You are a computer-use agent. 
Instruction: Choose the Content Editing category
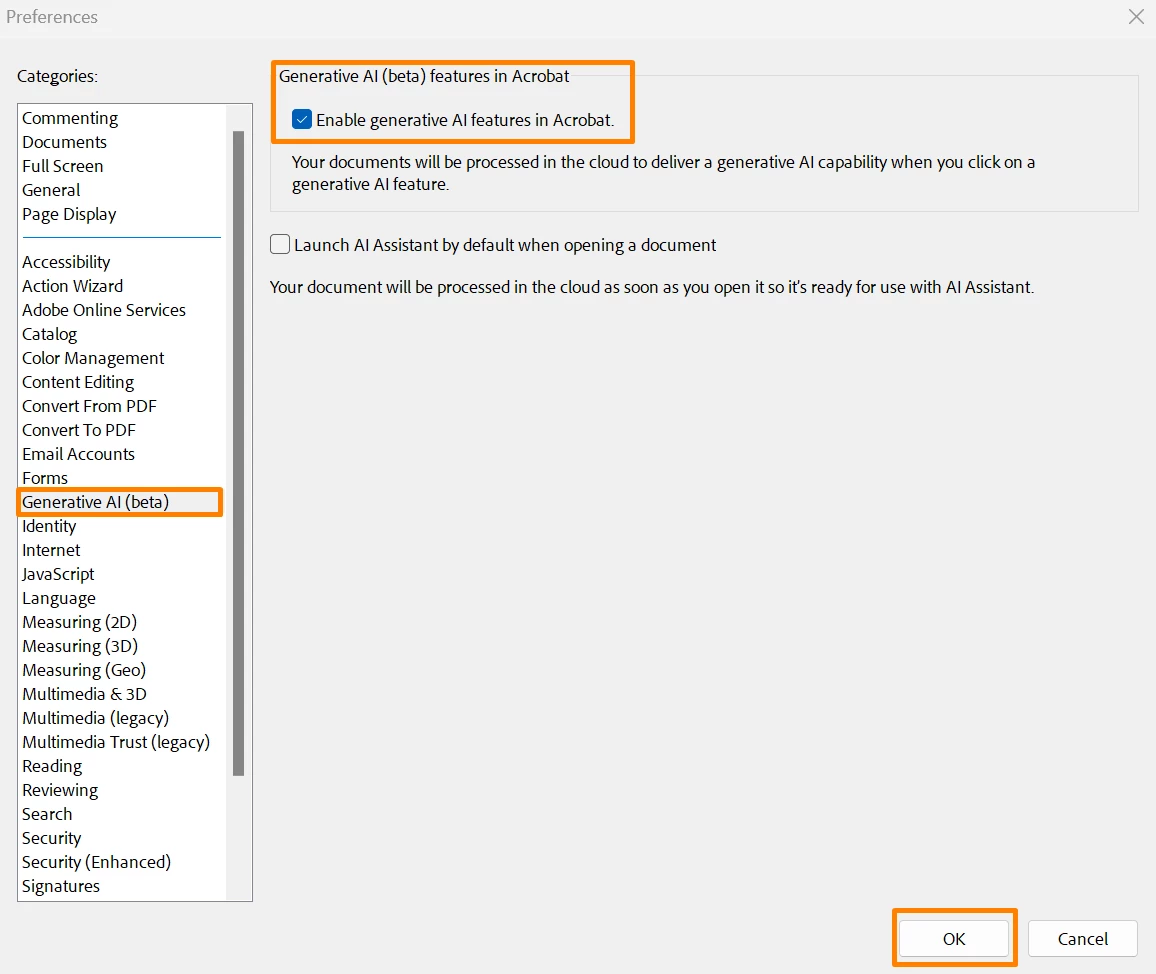coord(78,382)
